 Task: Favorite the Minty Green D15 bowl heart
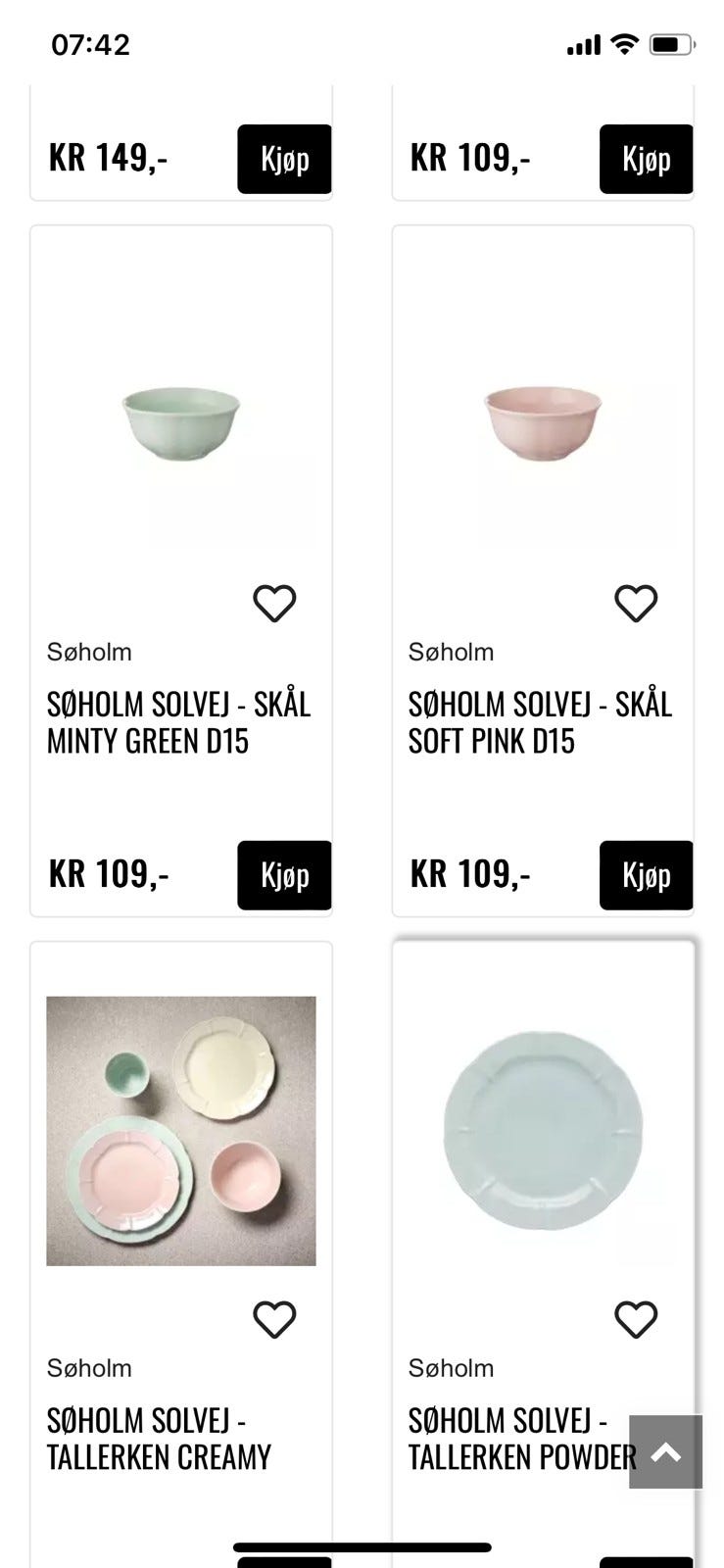click(274, 603)
